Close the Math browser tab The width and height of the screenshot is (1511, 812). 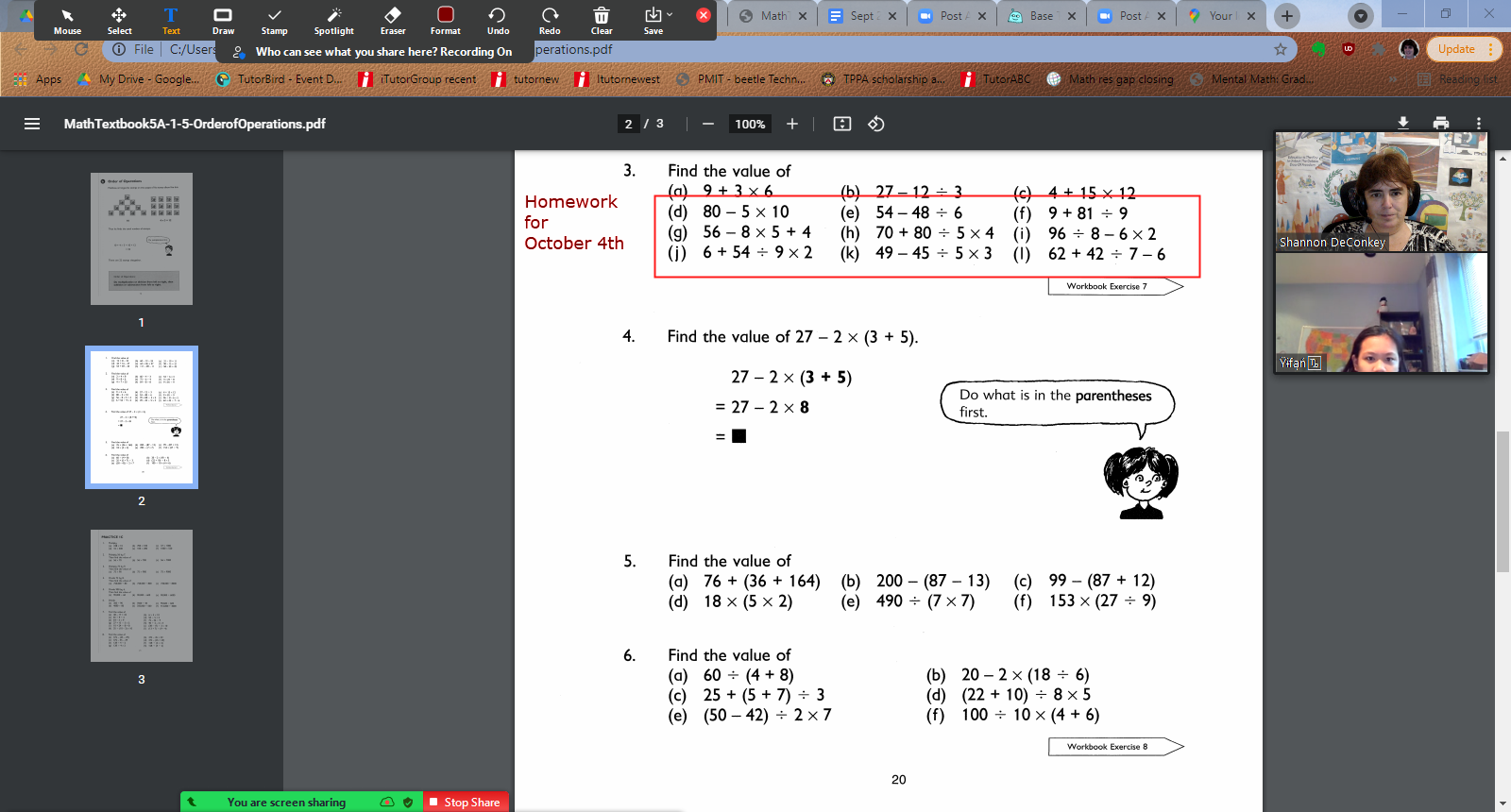[x=803, y=16]
